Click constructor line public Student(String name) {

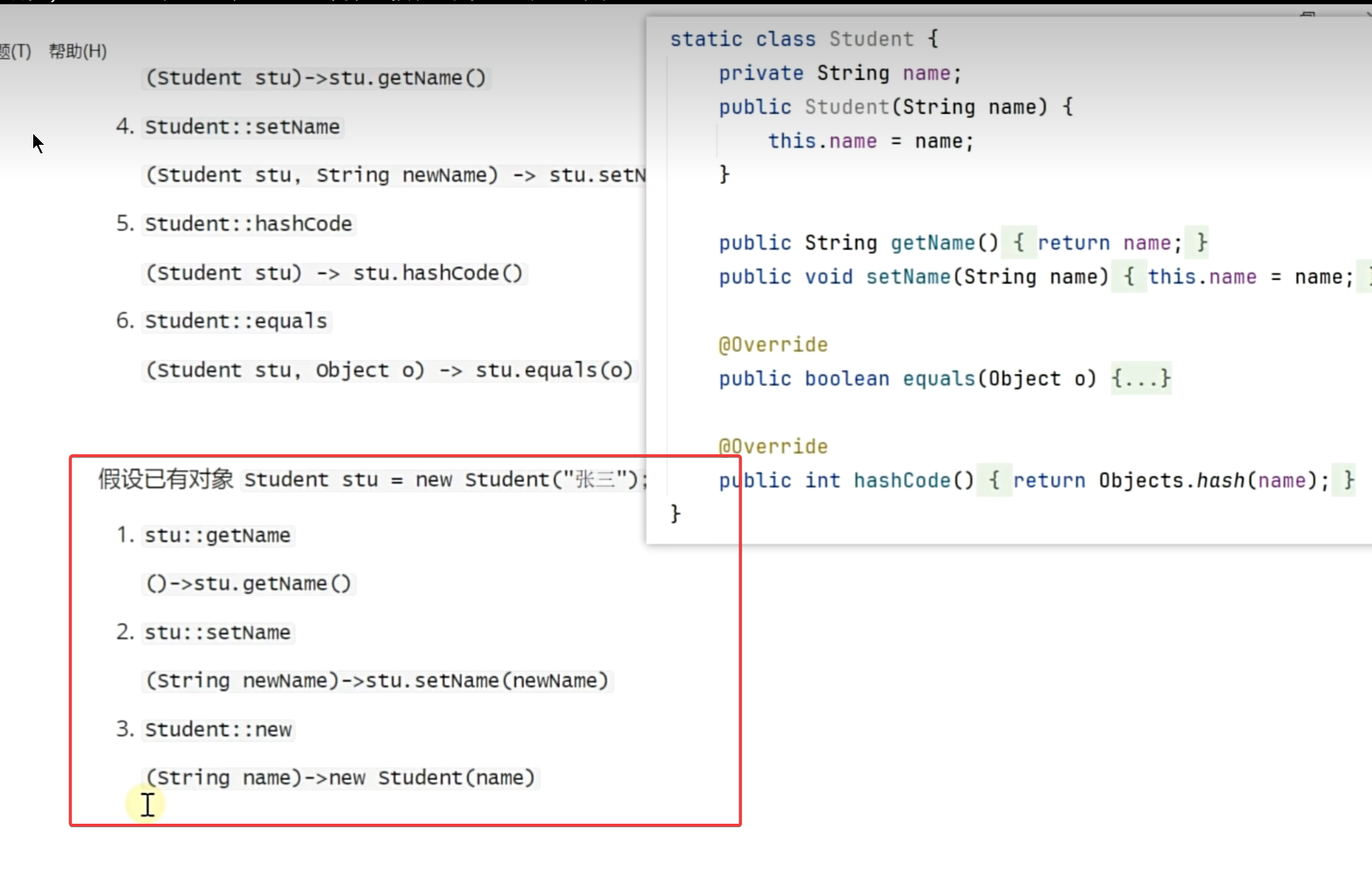896,107
